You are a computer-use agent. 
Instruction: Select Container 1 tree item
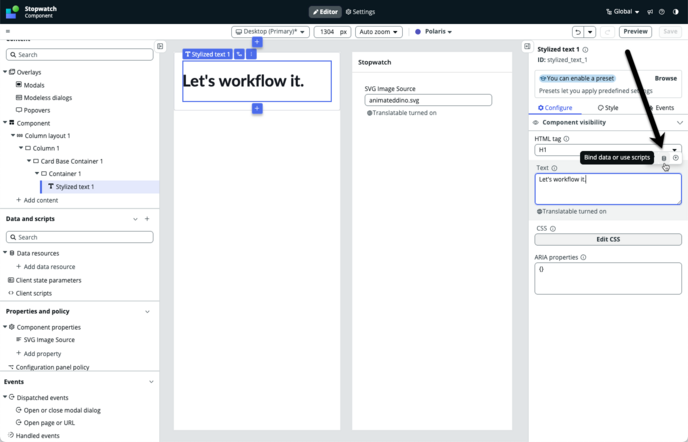[x=61, y=174]
